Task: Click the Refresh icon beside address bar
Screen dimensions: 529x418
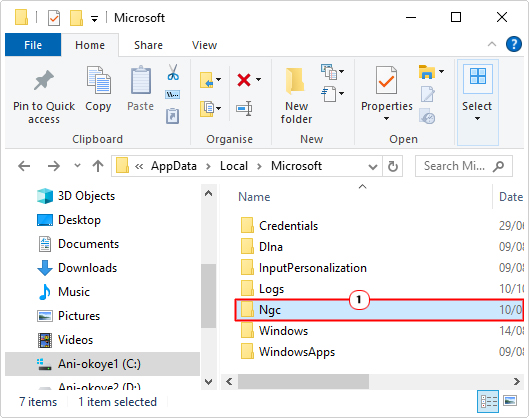Action: pyautogui.click(x=393, y=166)
